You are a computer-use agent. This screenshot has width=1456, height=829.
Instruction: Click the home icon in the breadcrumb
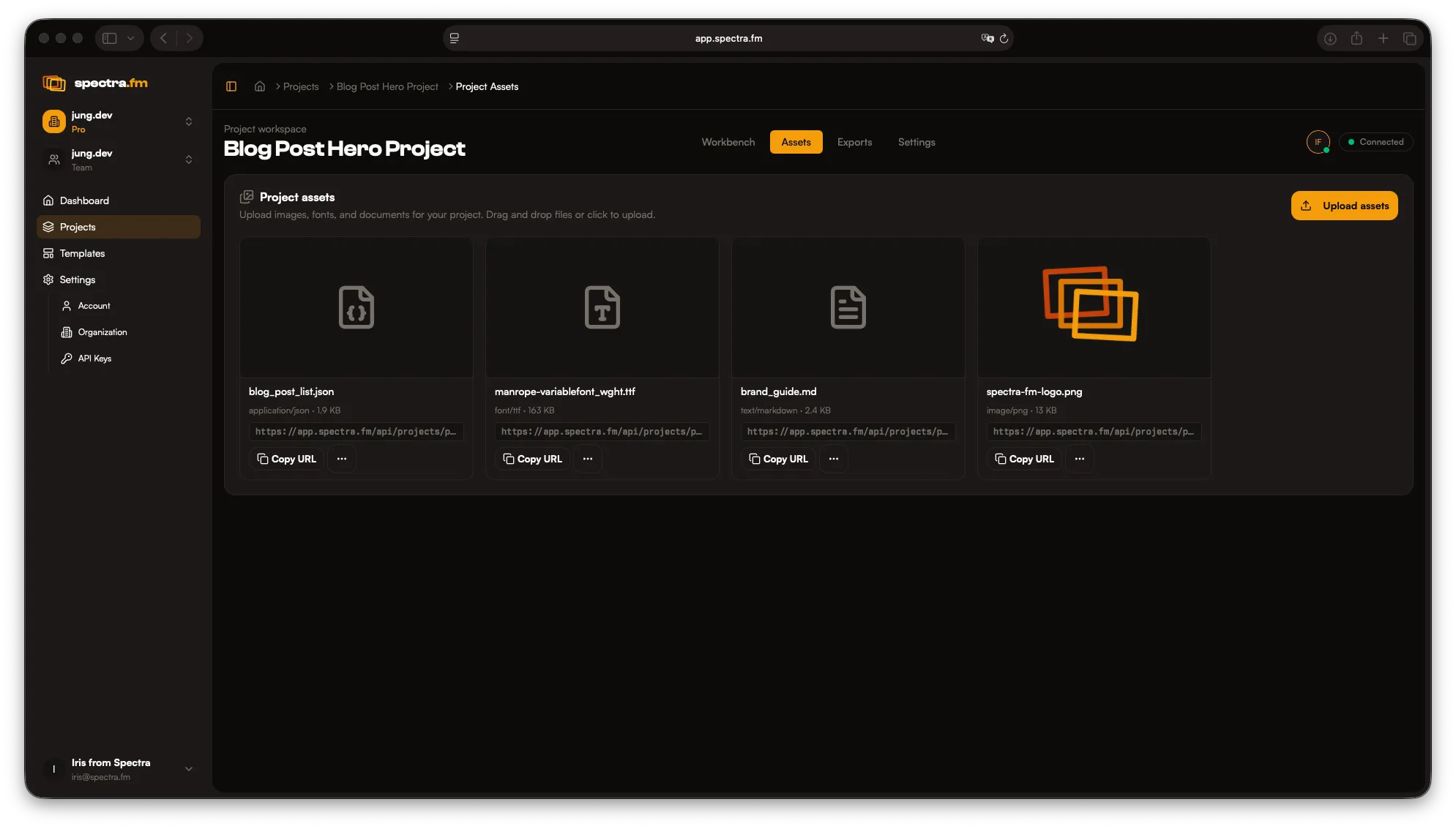click(x=259, y=86)
